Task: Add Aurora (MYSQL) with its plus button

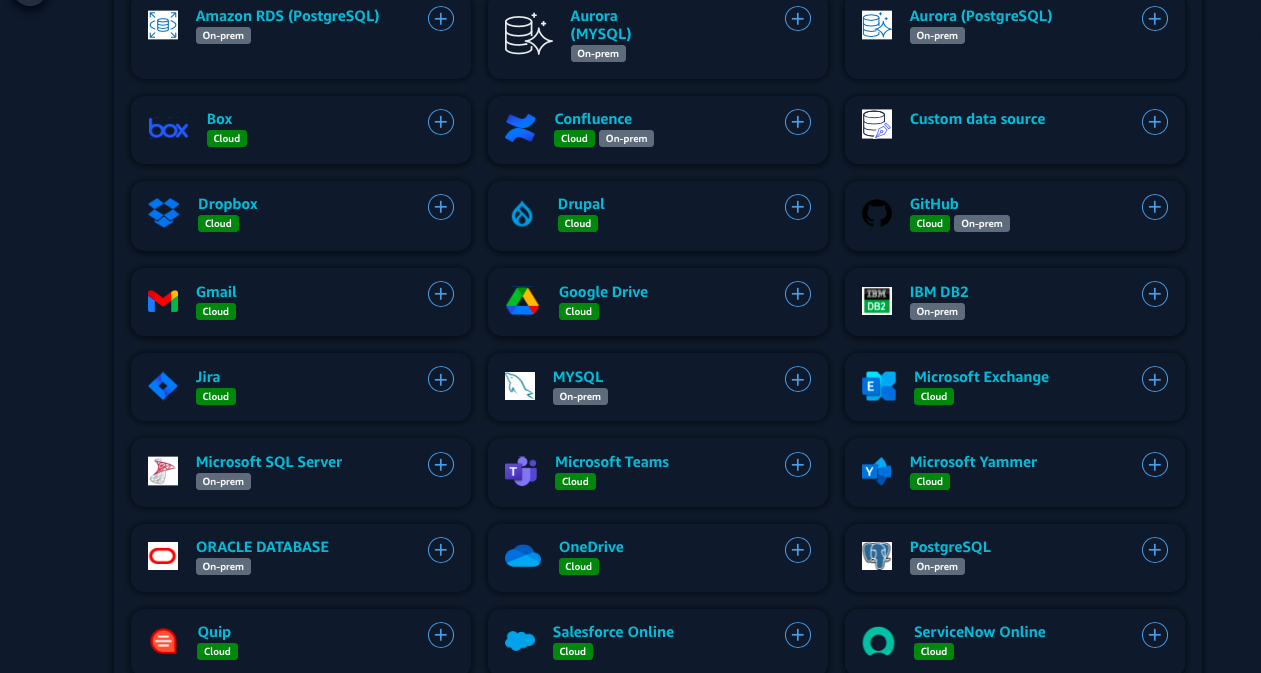Action: click(x=798, y=19)
